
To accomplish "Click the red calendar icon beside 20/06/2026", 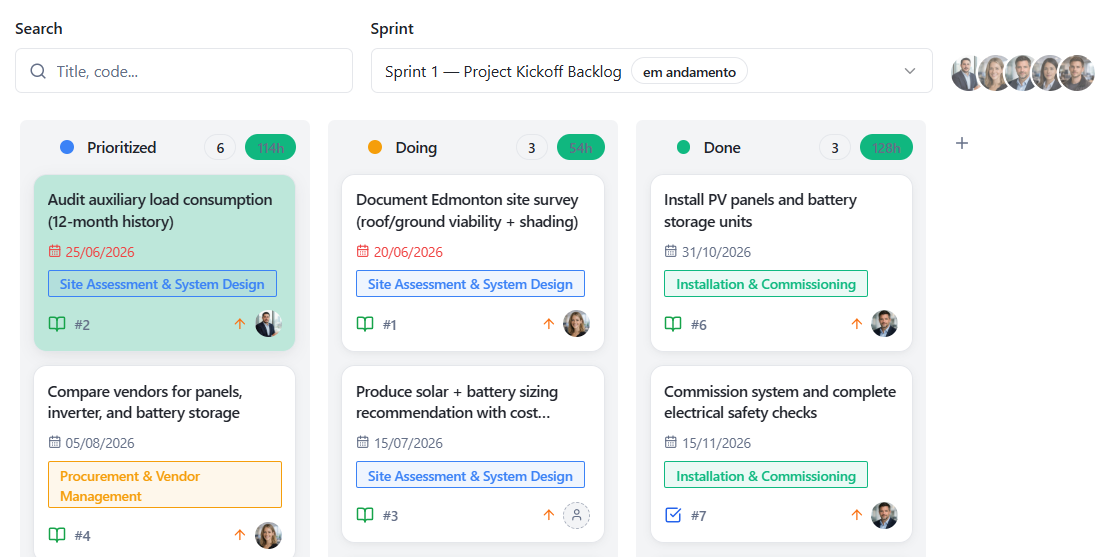I will click(362, 251).
